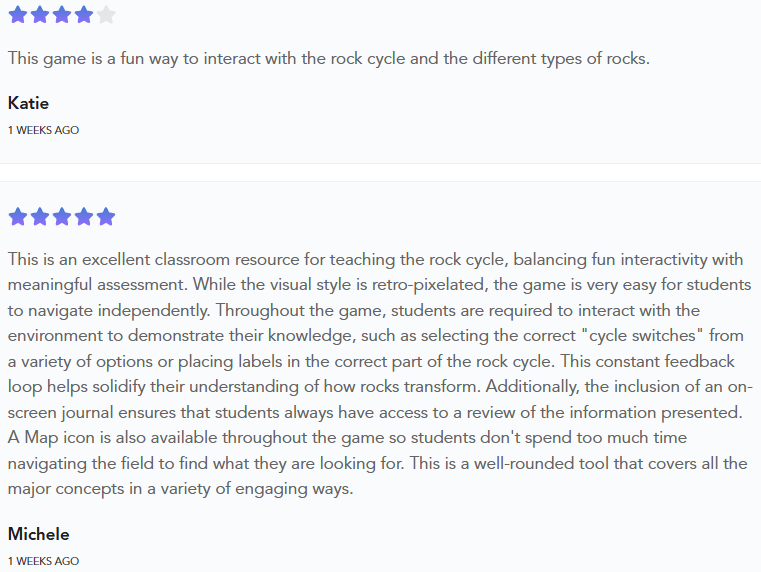Click the empty fifth star in Katie's rating
The image size is (761, 572).
[x=106, y=15]
